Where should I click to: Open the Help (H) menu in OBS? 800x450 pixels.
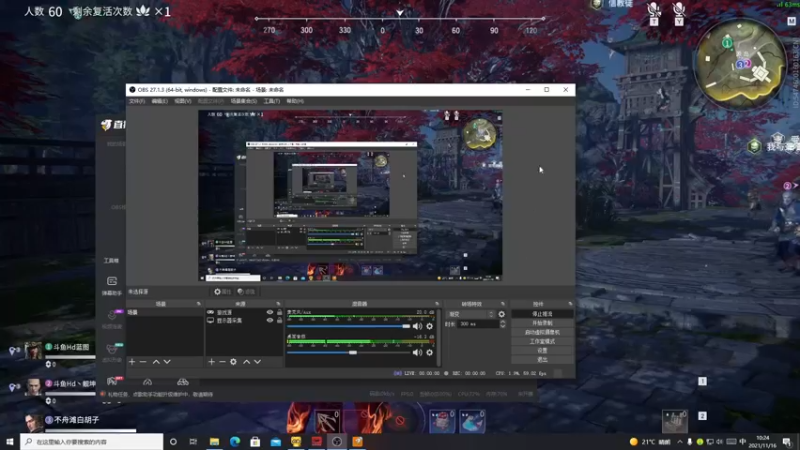[x=295, y=101]
